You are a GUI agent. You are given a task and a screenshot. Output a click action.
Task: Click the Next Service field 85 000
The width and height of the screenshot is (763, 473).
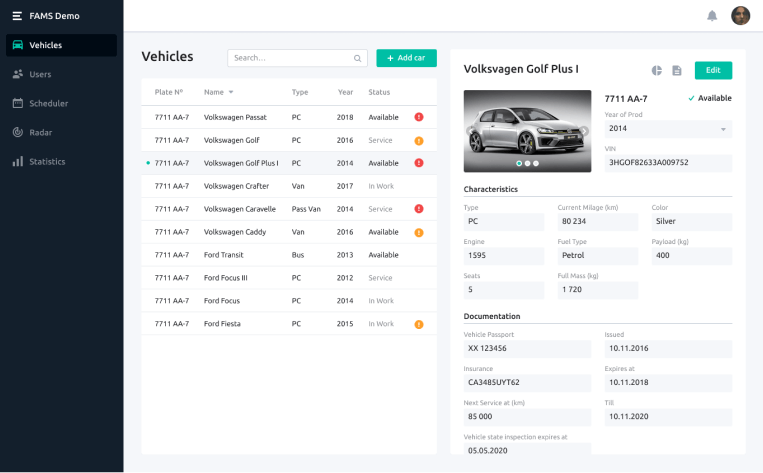coord(527,417)
